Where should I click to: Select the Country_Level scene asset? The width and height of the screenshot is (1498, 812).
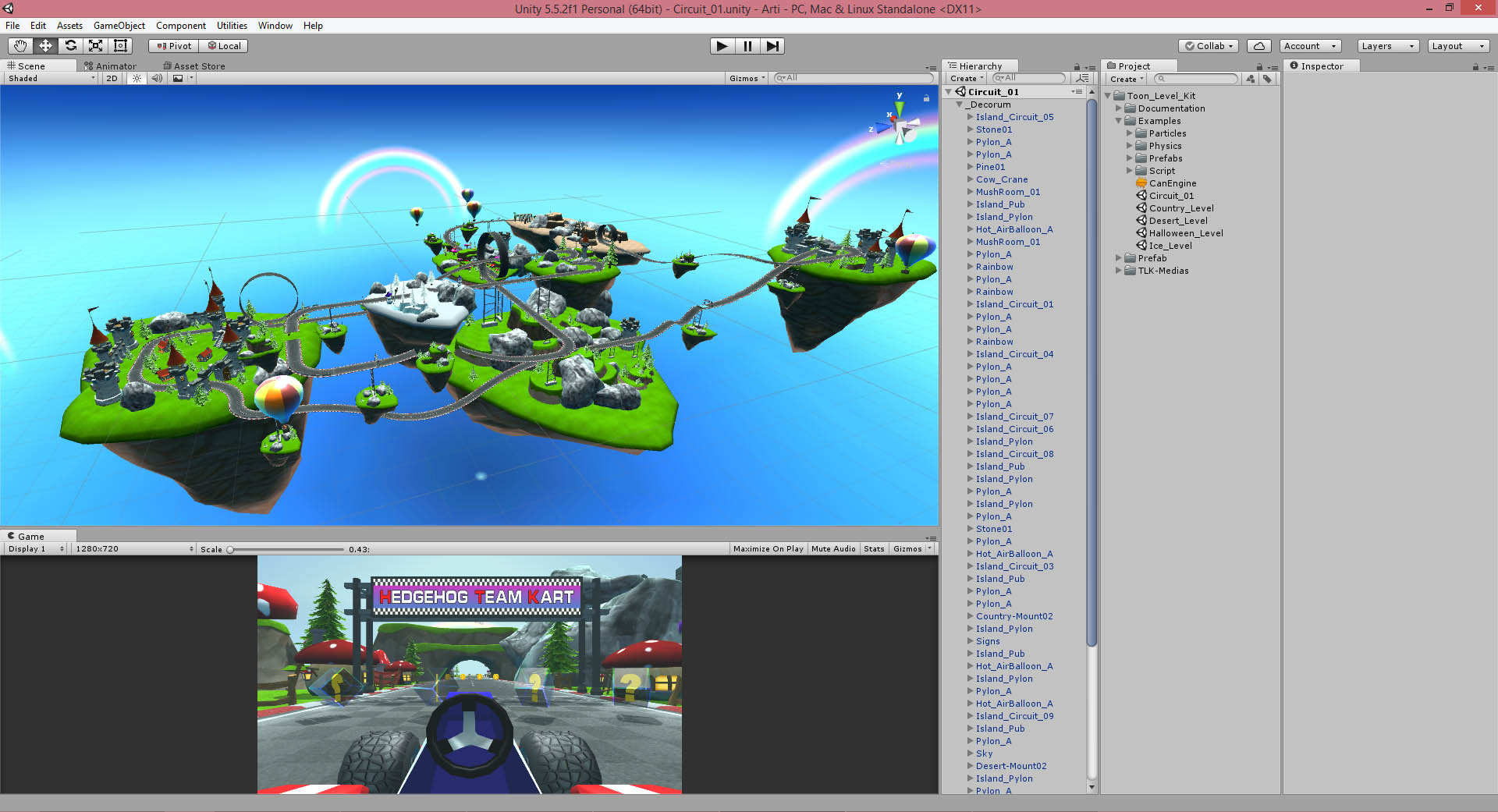(x=1174, y=208)
